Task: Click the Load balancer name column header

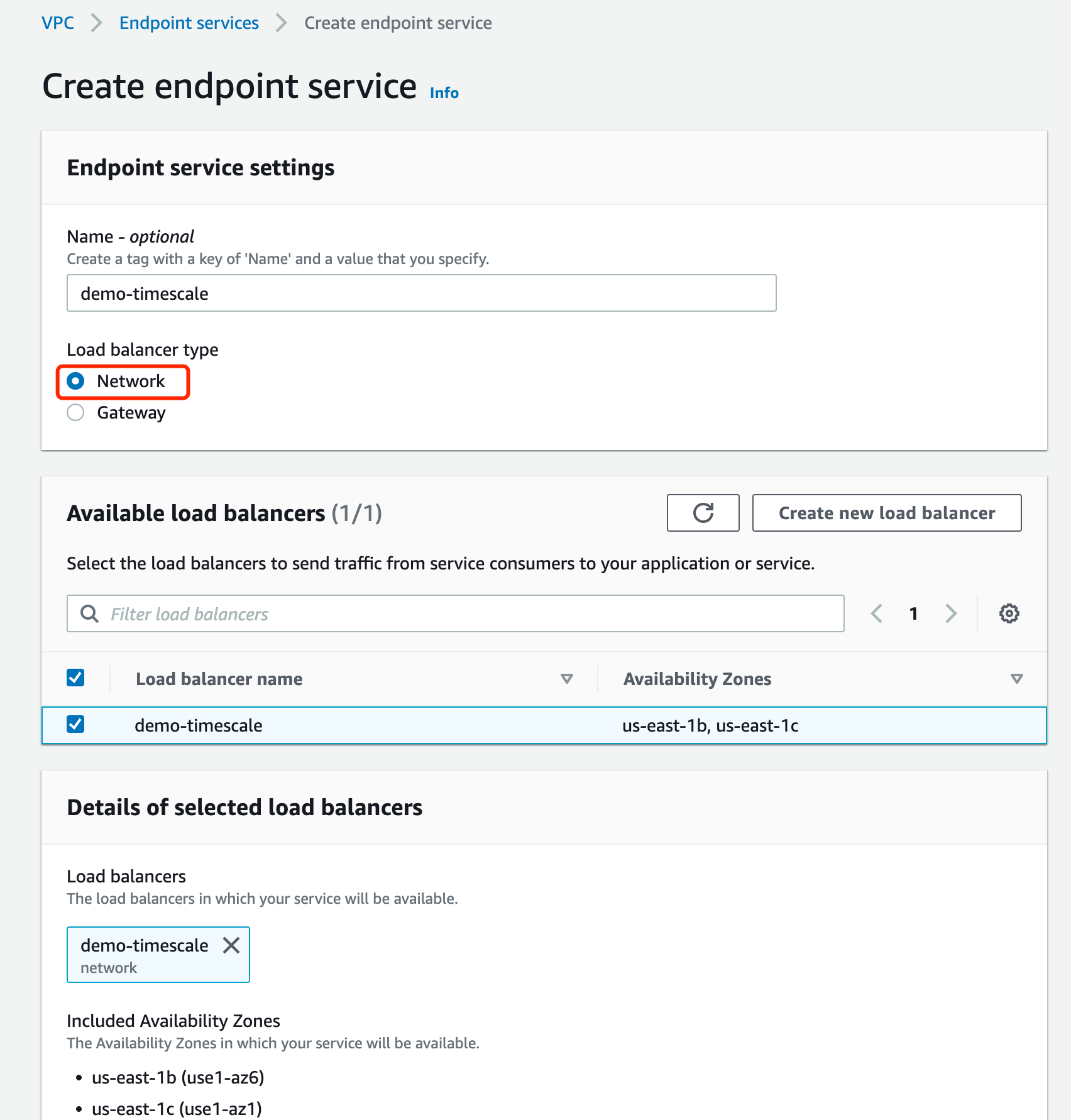Action: pos(219,679)
